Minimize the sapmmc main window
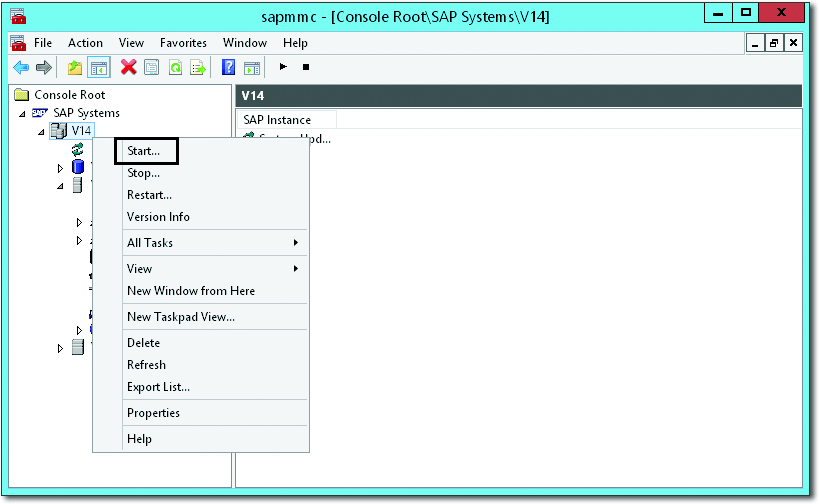Image resolution: width=819 pixels, height=504 pixels. [x=718, y=13]
